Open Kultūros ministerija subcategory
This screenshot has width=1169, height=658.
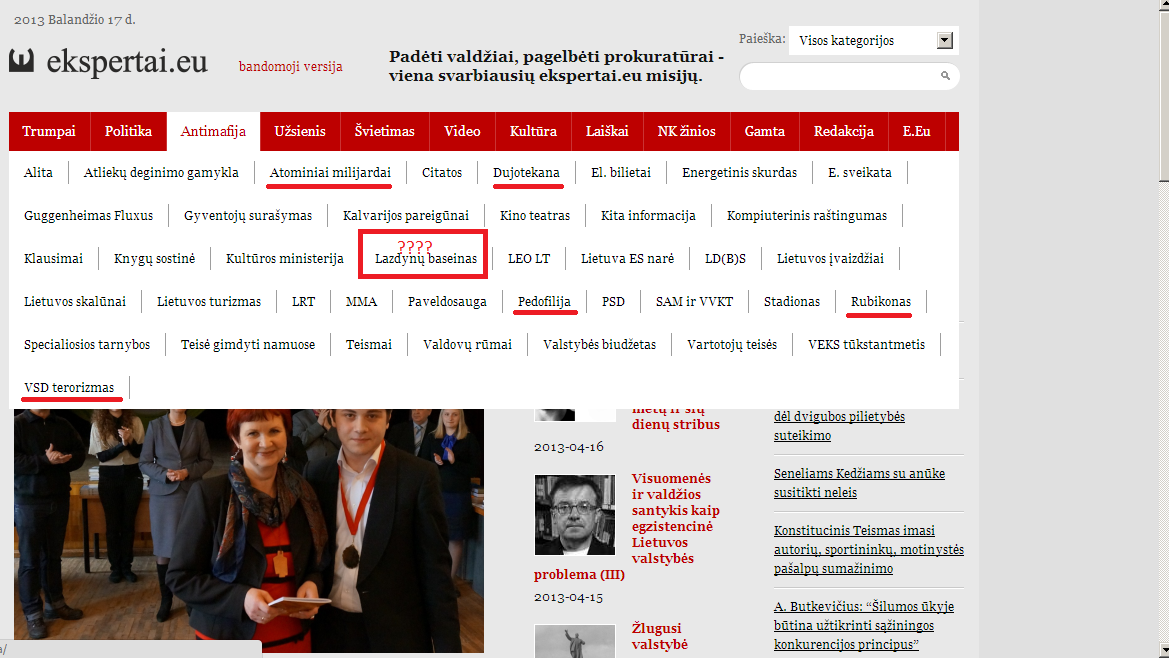[285, 259]
